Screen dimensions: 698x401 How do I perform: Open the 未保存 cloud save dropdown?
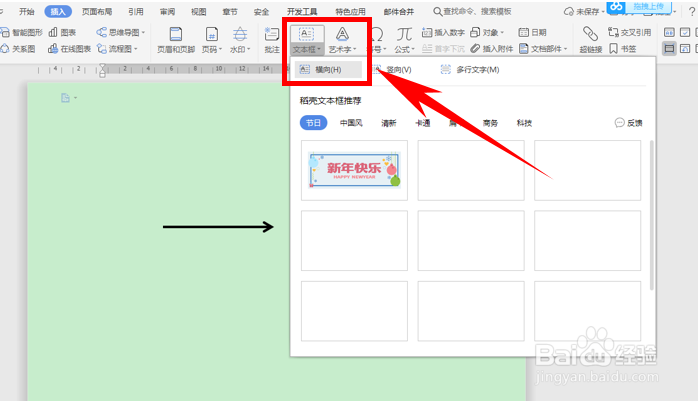[x=584, y=12]
